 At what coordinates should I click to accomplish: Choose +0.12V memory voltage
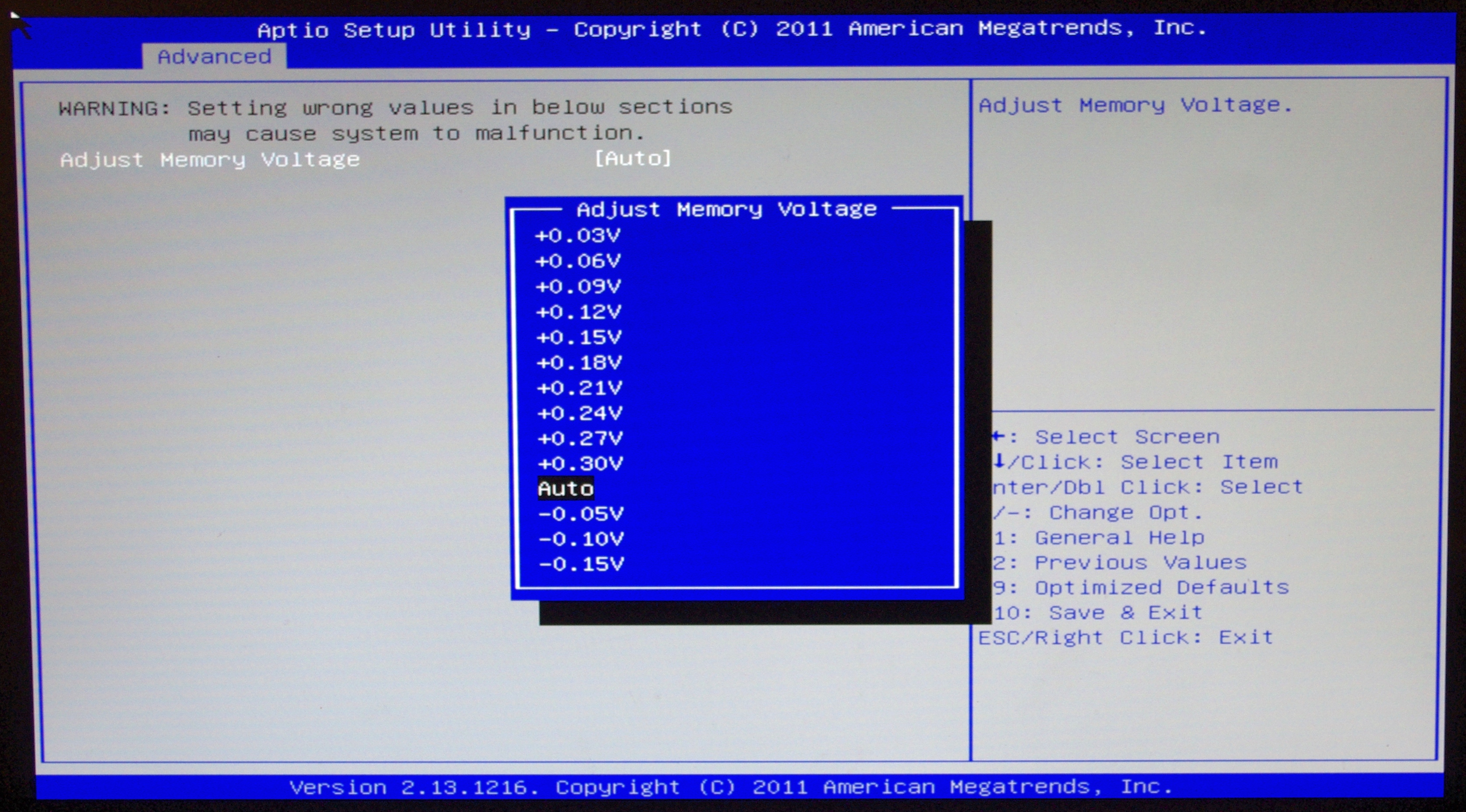coord(579,312)
